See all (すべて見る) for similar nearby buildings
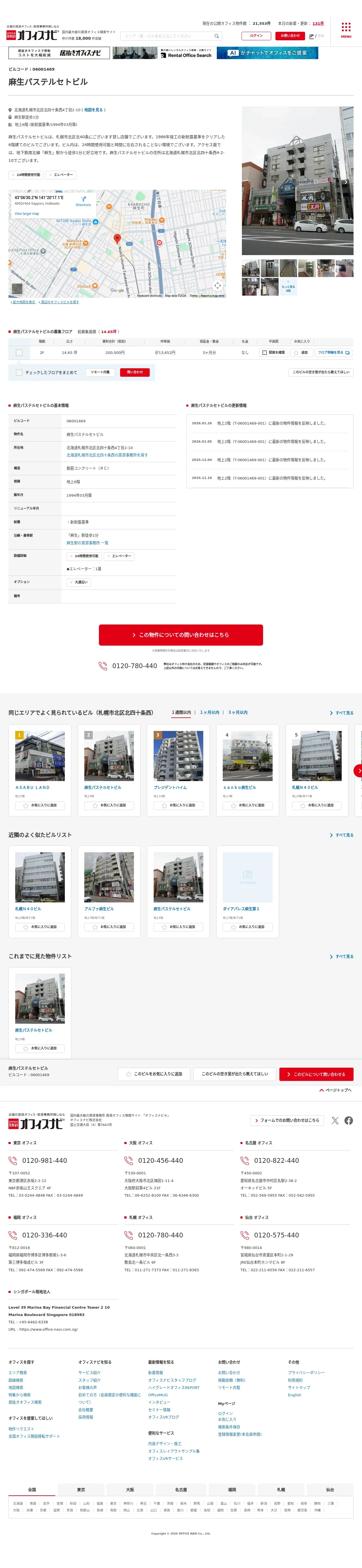 (342, 835)
